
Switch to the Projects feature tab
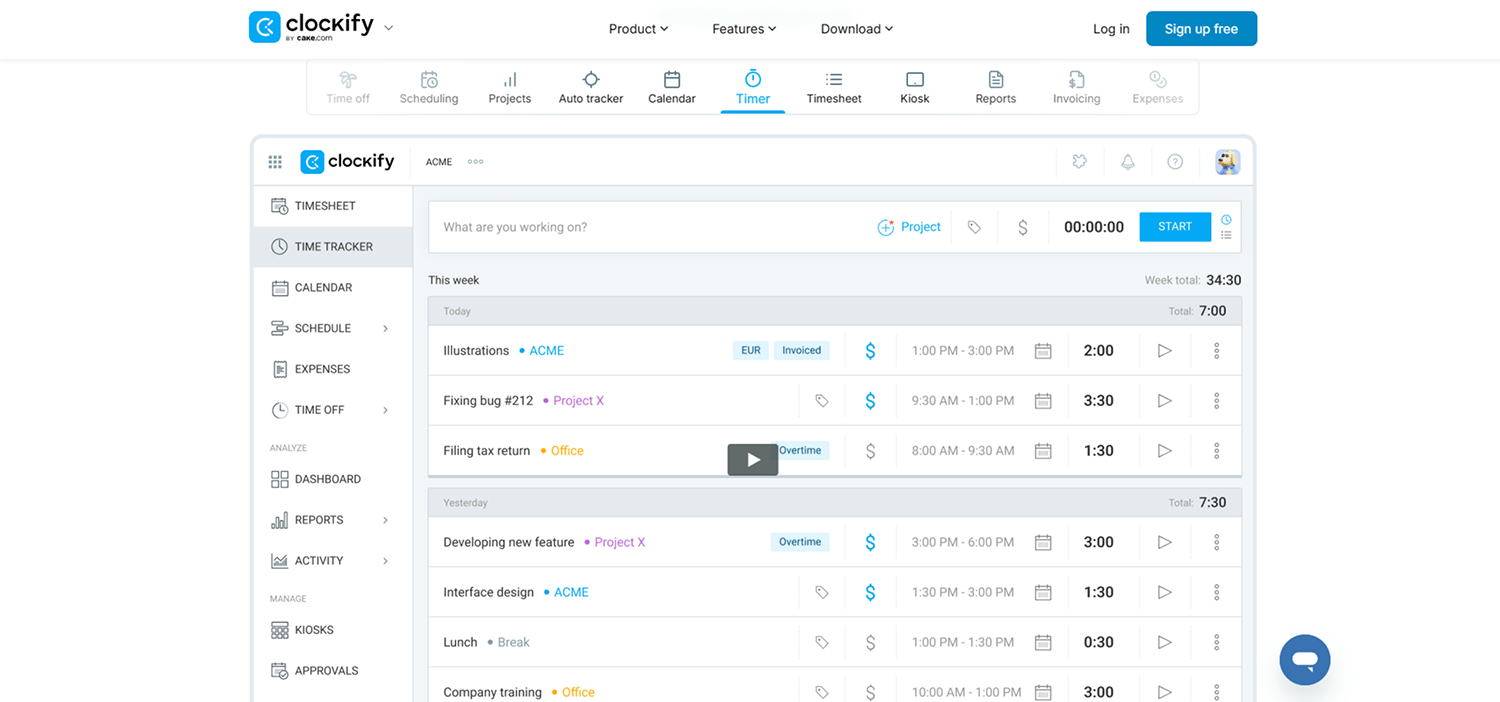[510, 88]
